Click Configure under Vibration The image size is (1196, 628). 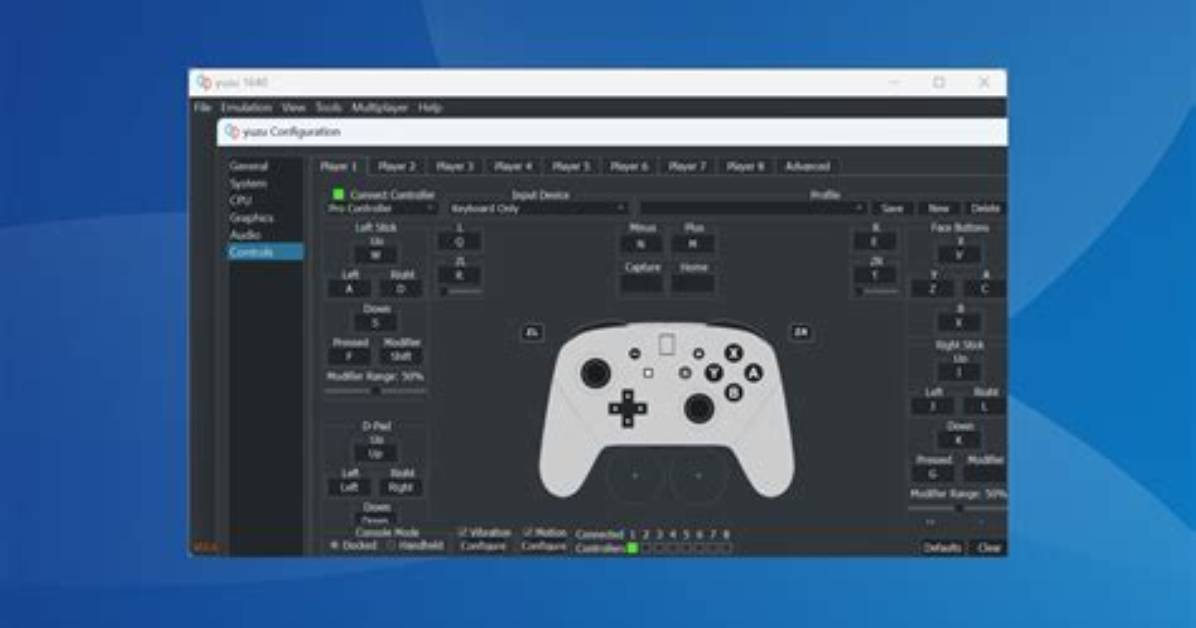click(483, 547)
